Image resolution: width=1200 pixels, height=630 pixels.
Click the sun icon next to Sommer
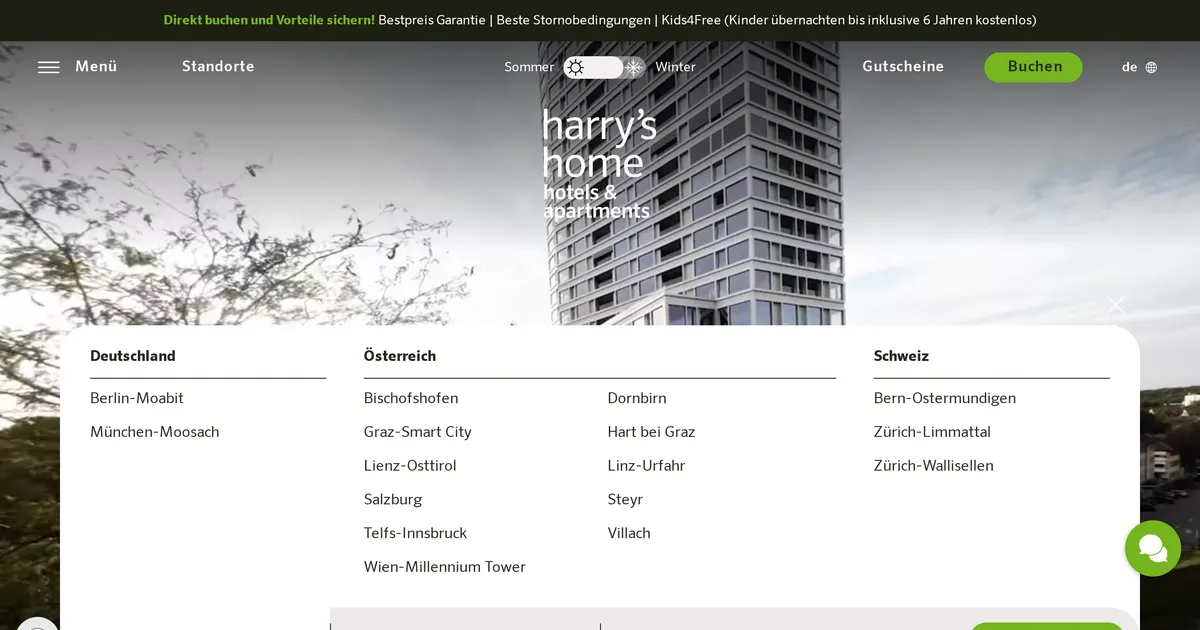coord(574,67)
